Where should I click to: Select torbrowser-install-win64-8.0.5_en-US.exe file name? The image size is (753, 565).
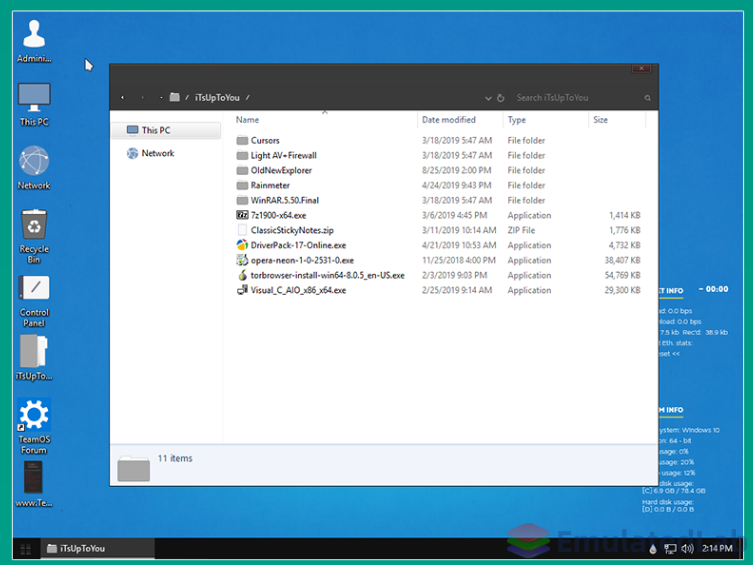[x=328, y=275]
